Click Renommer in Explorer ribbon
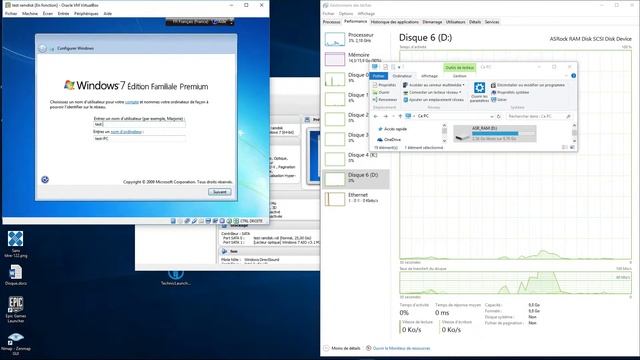Viewport: 640px width, 360px height. coord(384,100)
